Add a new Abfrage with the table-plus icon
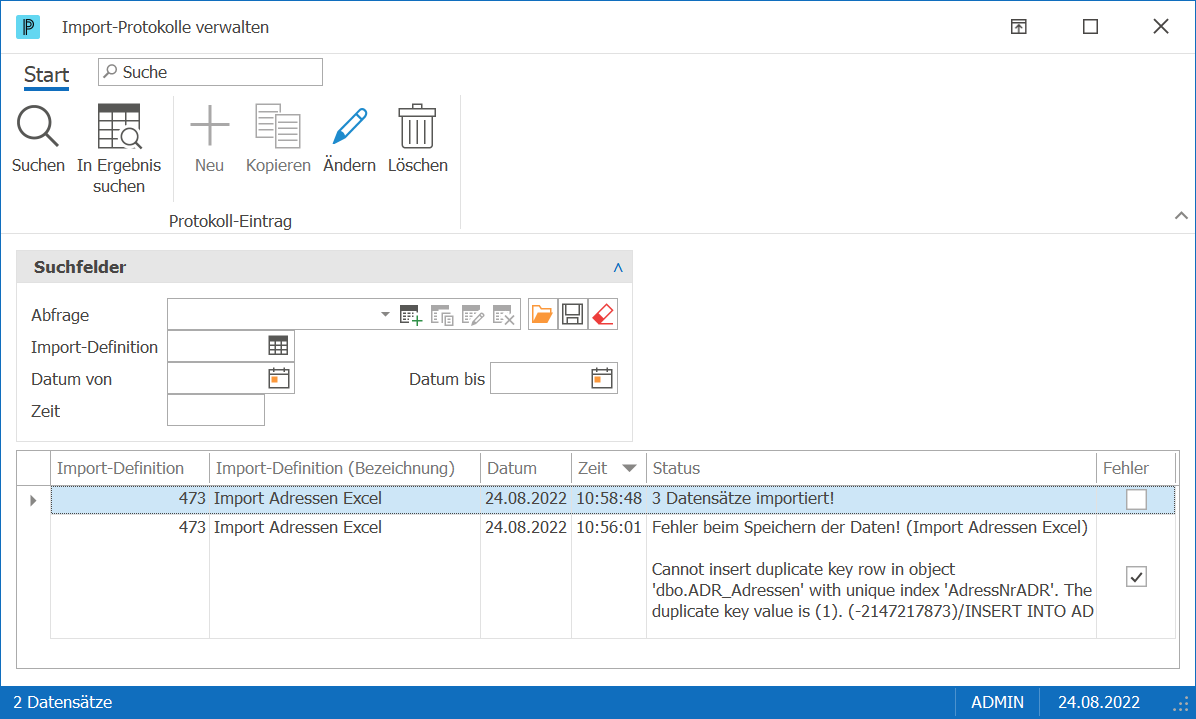The image size is (1196, 719). click(x=410, y=314)
